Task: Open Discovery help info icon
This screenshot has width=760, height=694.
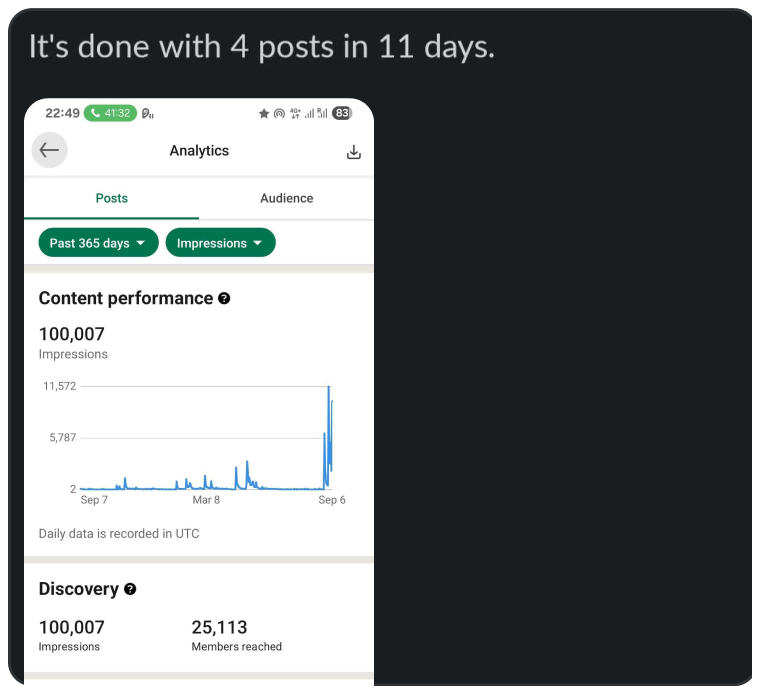Action: tap(130, 590)
